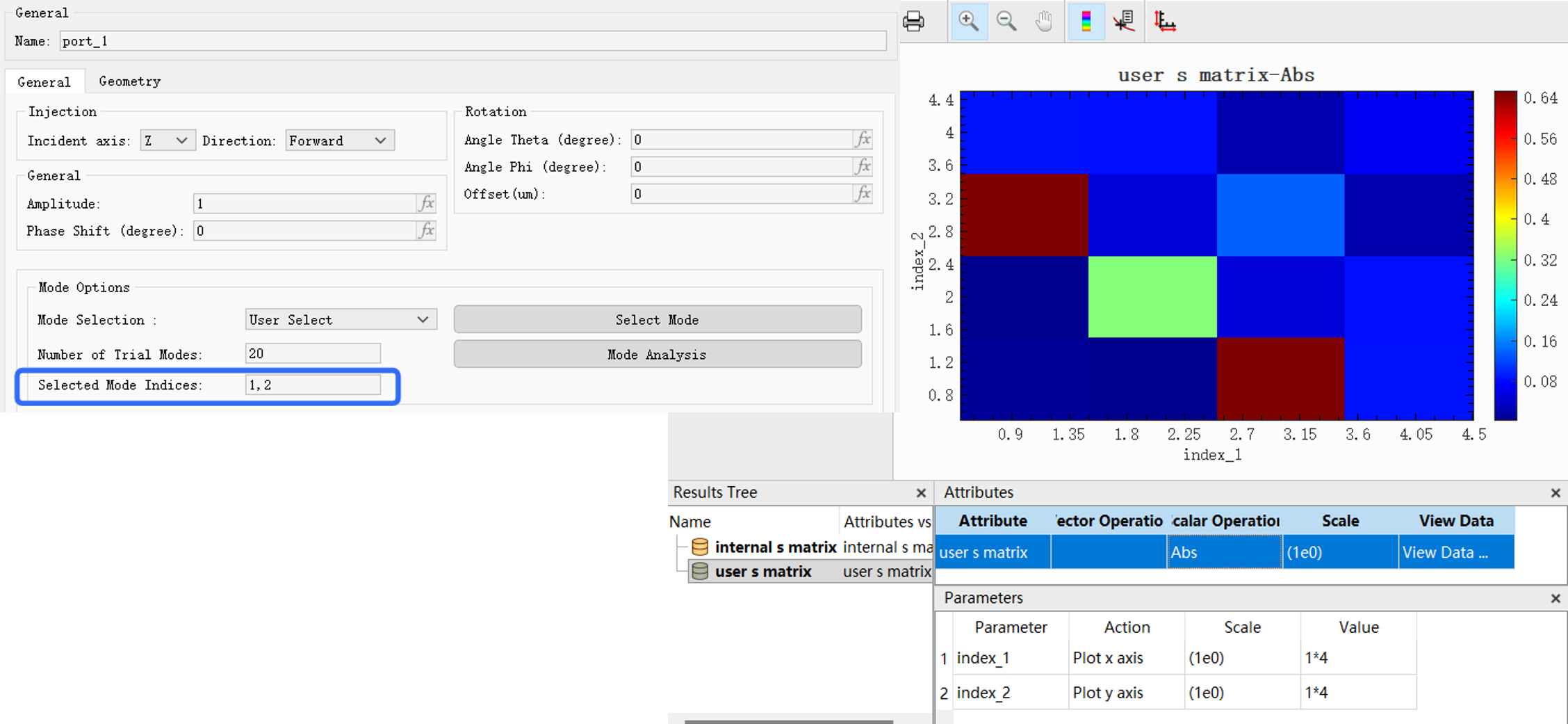Click the print plot icon

tap(913, 22)
